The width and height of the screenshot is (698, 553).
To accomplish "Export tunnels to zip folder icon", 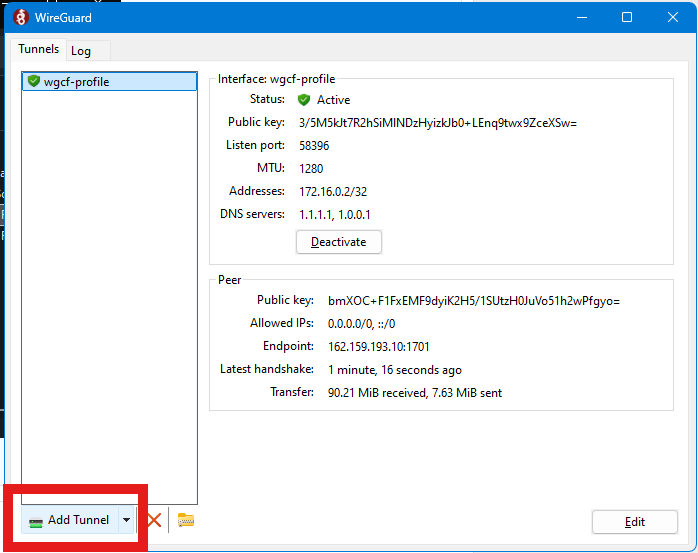I will coord(186,520).
